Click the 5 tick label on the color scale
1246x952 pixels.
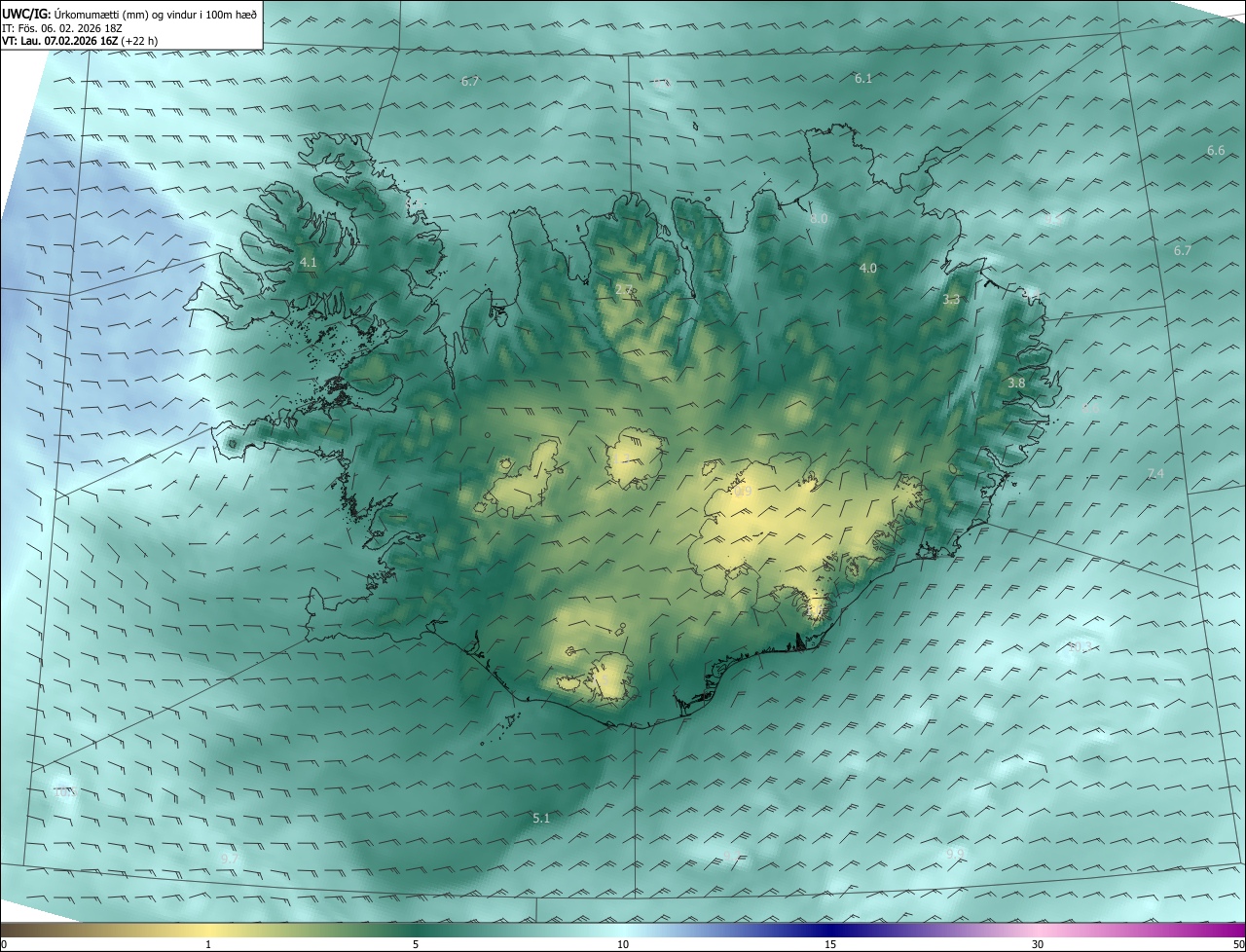[x=416, y=944]
